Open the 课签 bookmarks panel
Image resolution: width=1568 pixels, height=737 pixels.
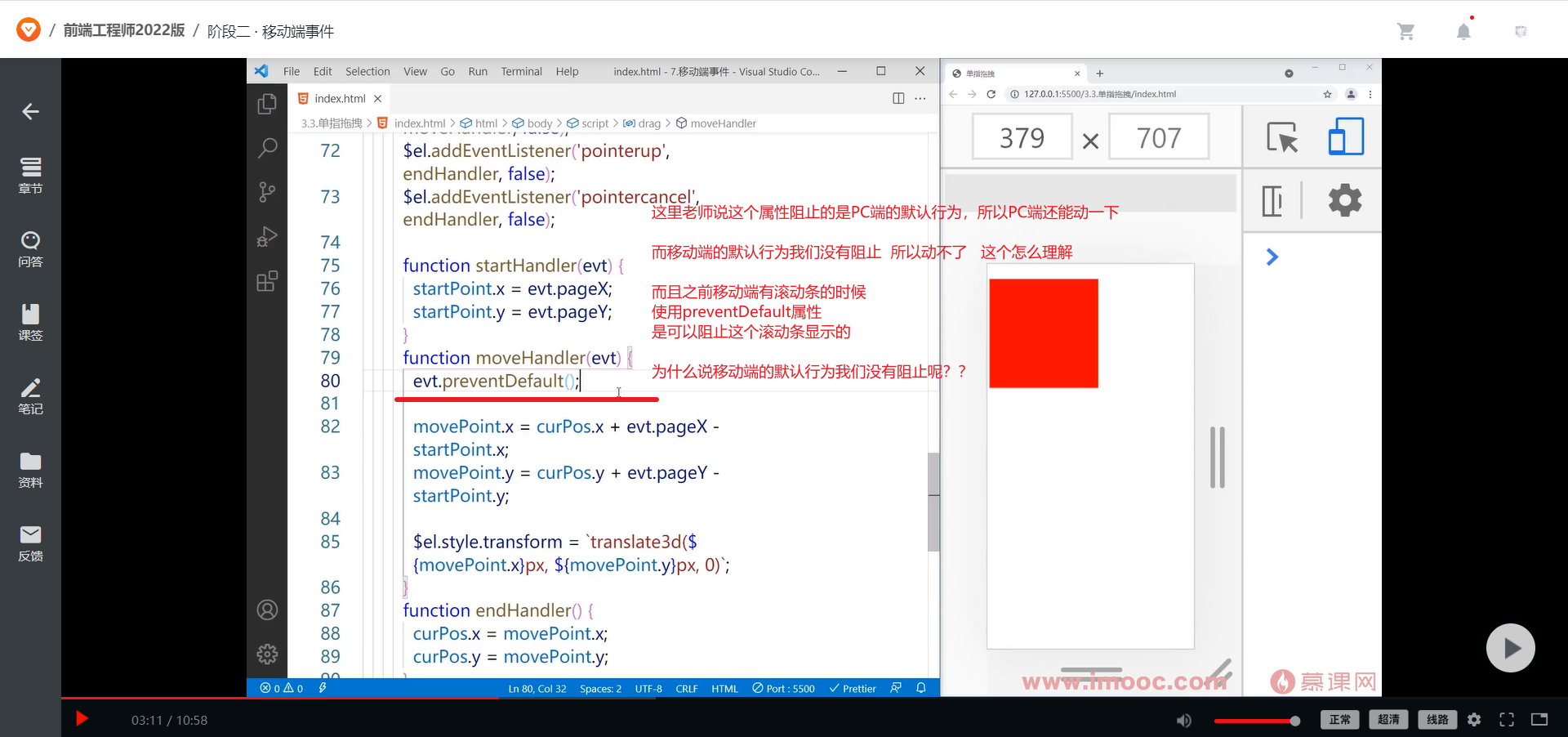[30, 322]
